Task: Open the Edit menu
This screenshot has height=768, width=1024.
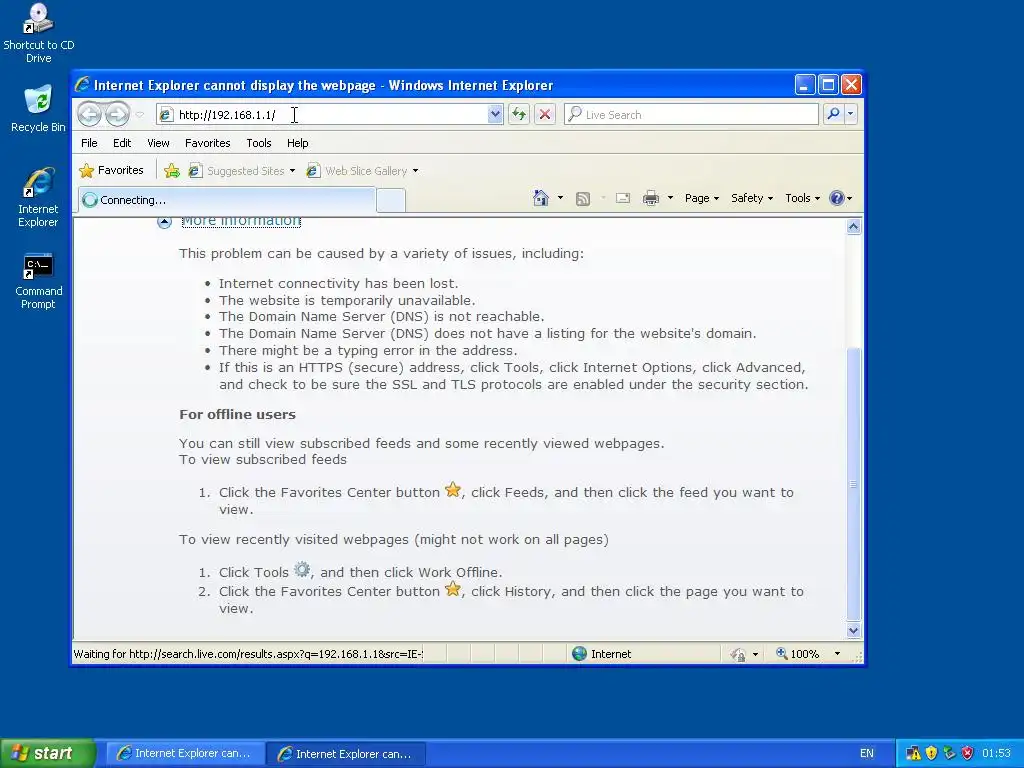Action: (x=121, y=143)
